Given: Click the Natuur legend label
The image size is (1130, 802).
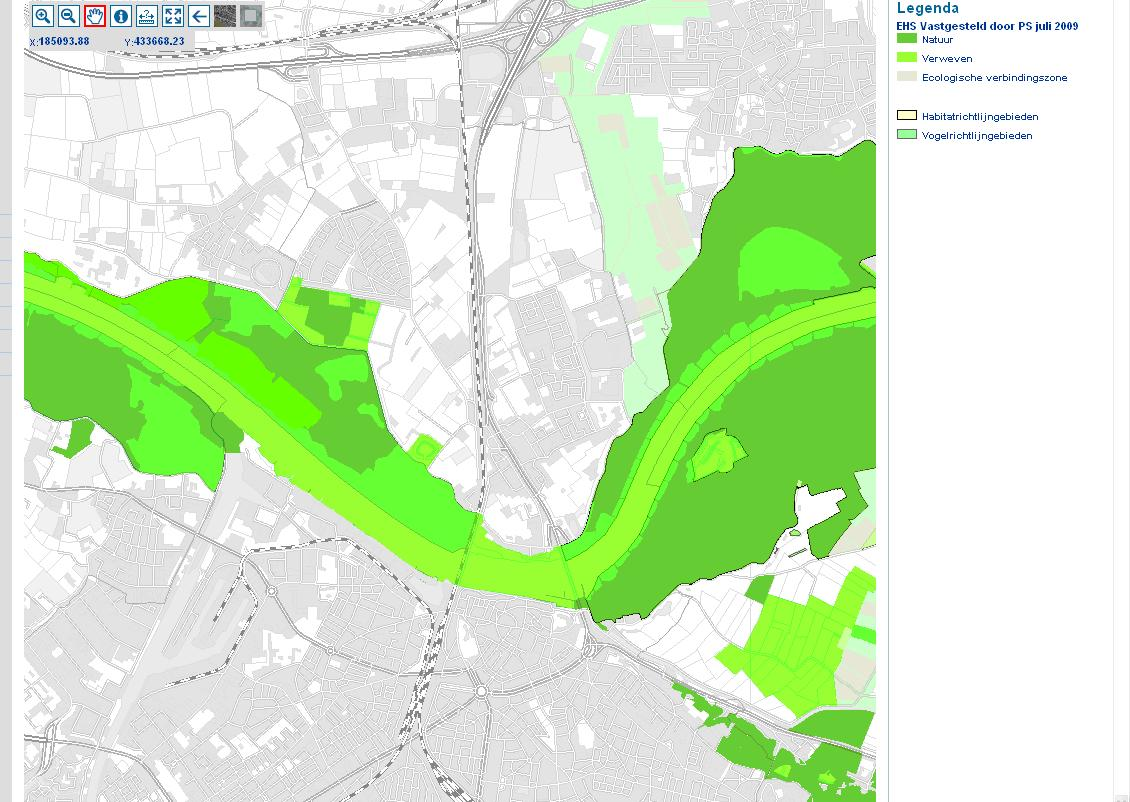Looking at the screenshot, I should (937, 40).
